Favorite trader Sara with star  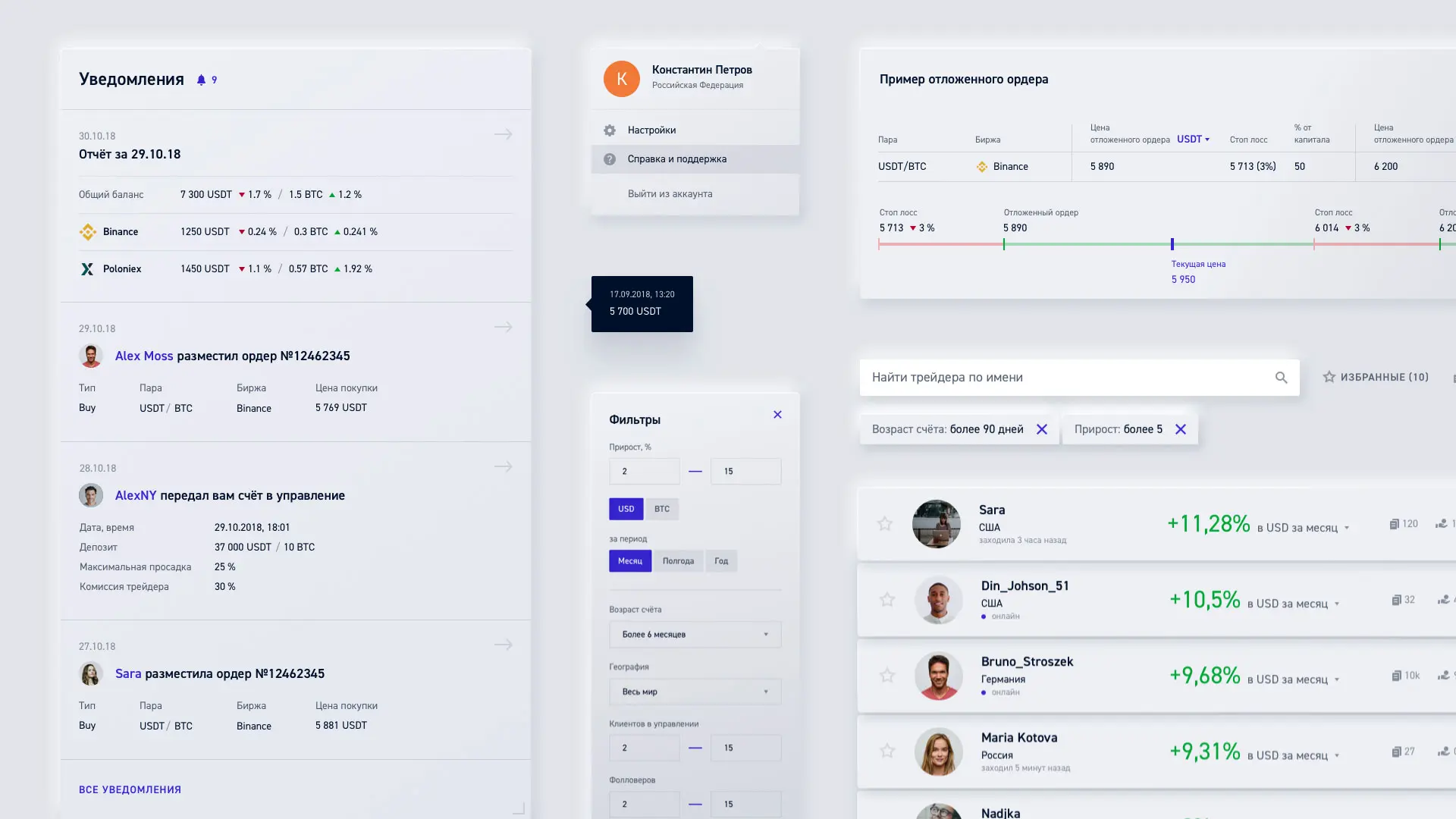click(885, 523)
